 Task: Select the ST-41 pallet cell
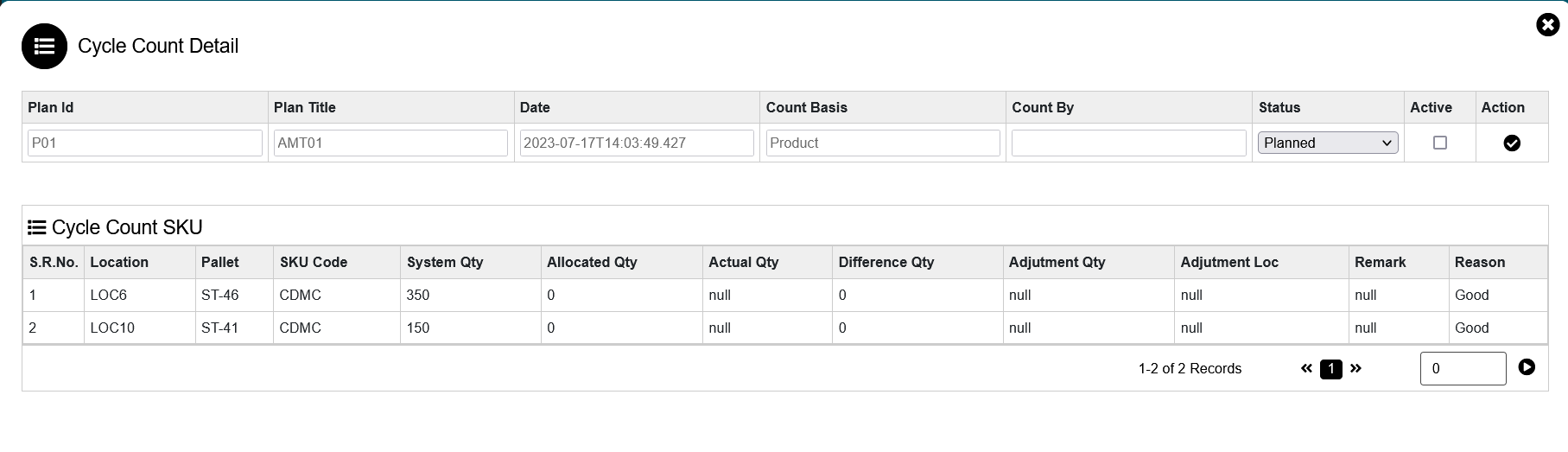click(x=219, y=328)
